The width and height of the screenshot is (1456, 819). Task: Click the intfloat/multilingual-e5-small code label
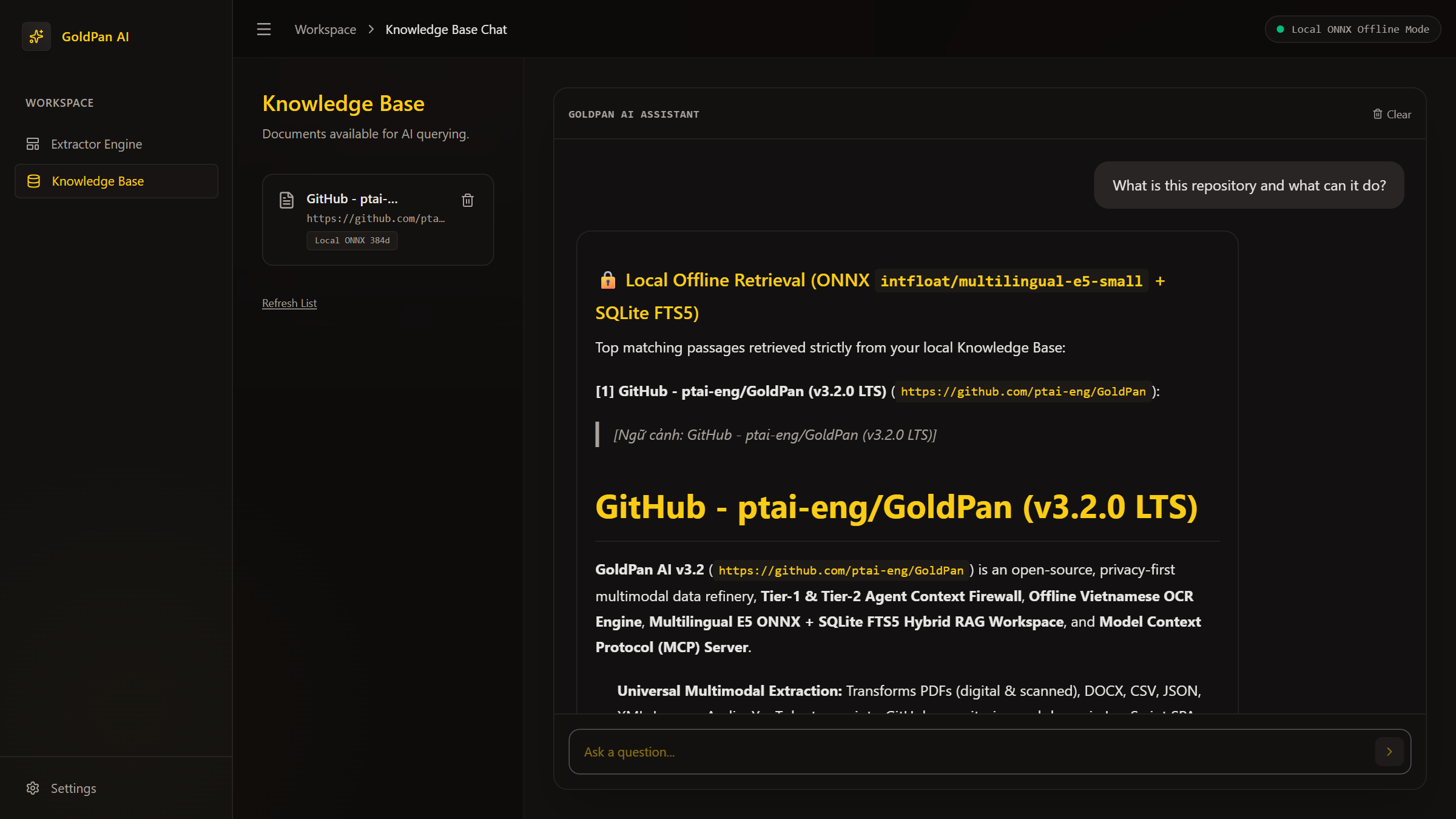[1011, 281]
